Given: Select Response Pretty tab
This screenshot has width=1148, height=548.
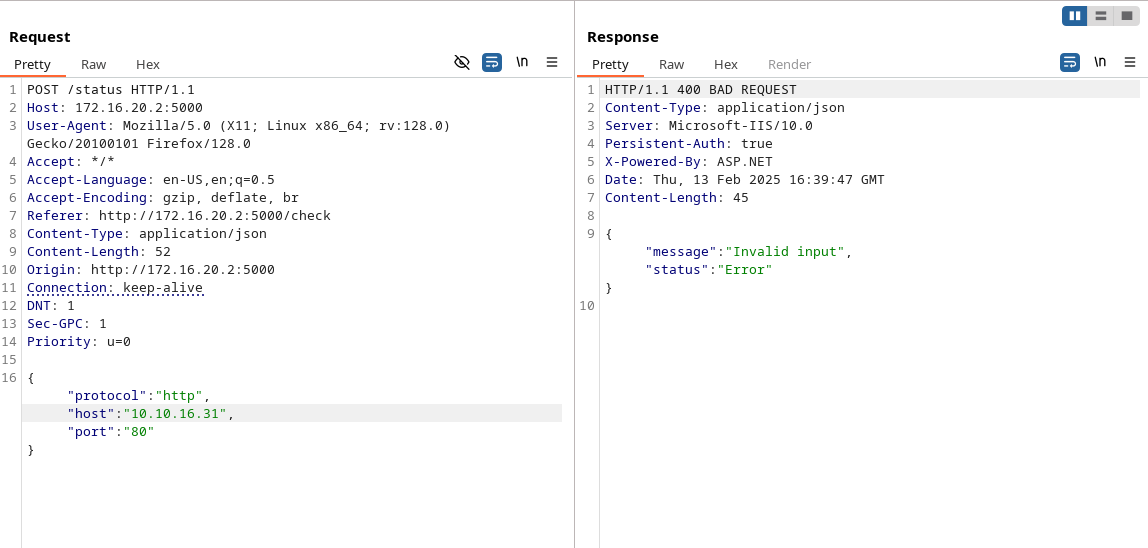Looking at the screenshot, I should (x=610, y=64).
